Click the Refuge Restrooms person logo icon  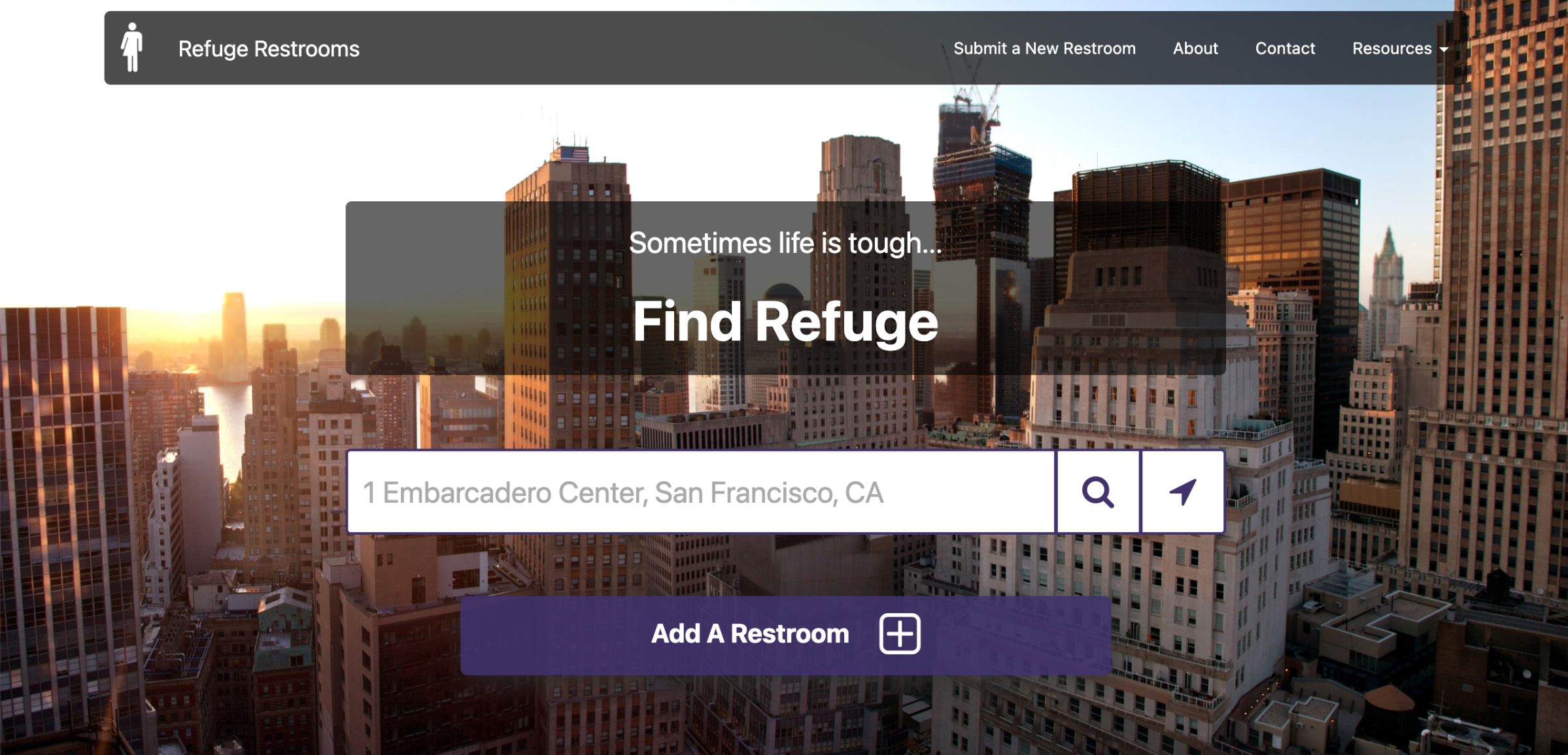132,47
